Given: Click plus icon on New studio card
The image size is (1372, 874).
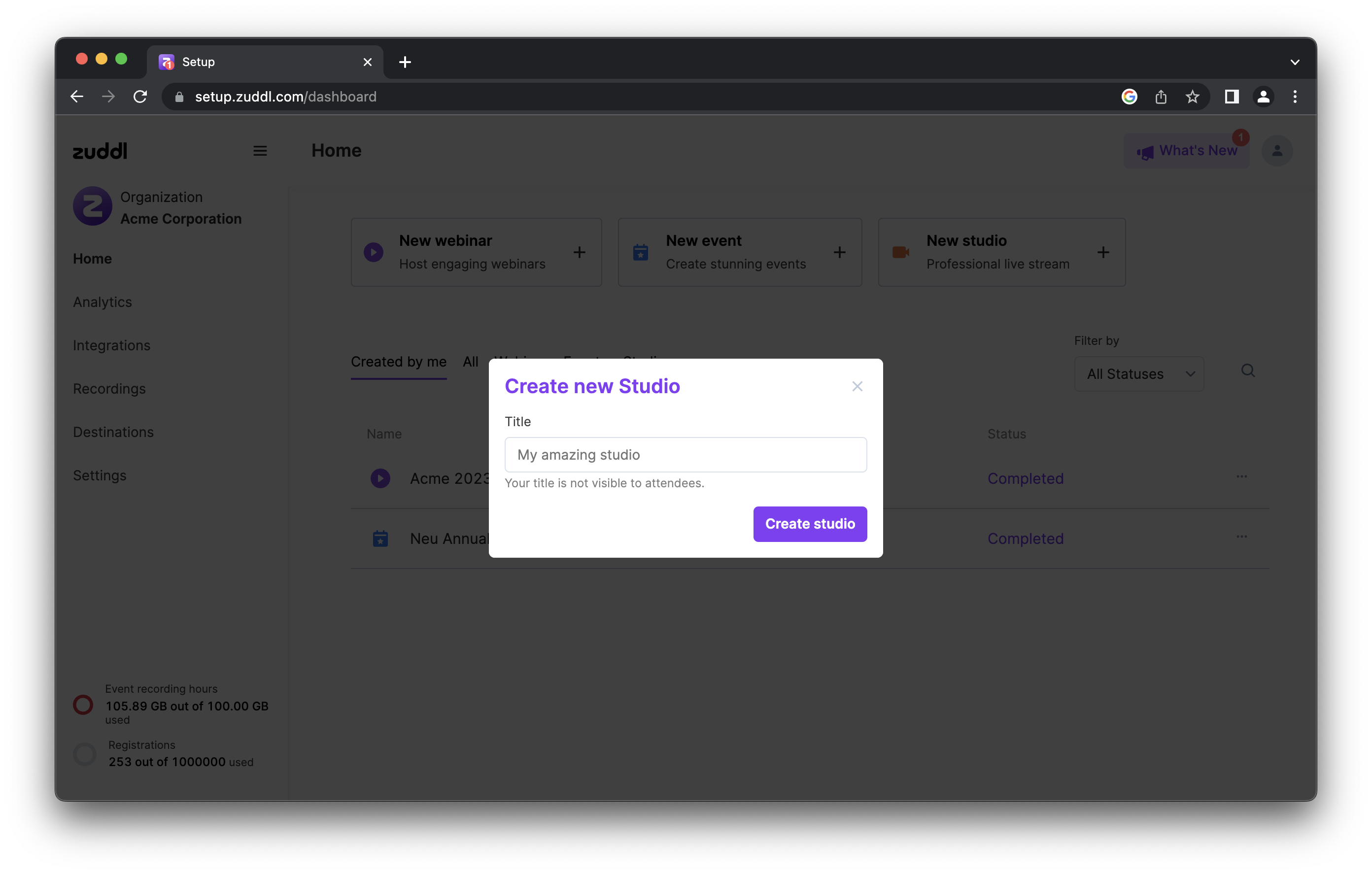Looking at the screenshot, I should click(1103, 252).
